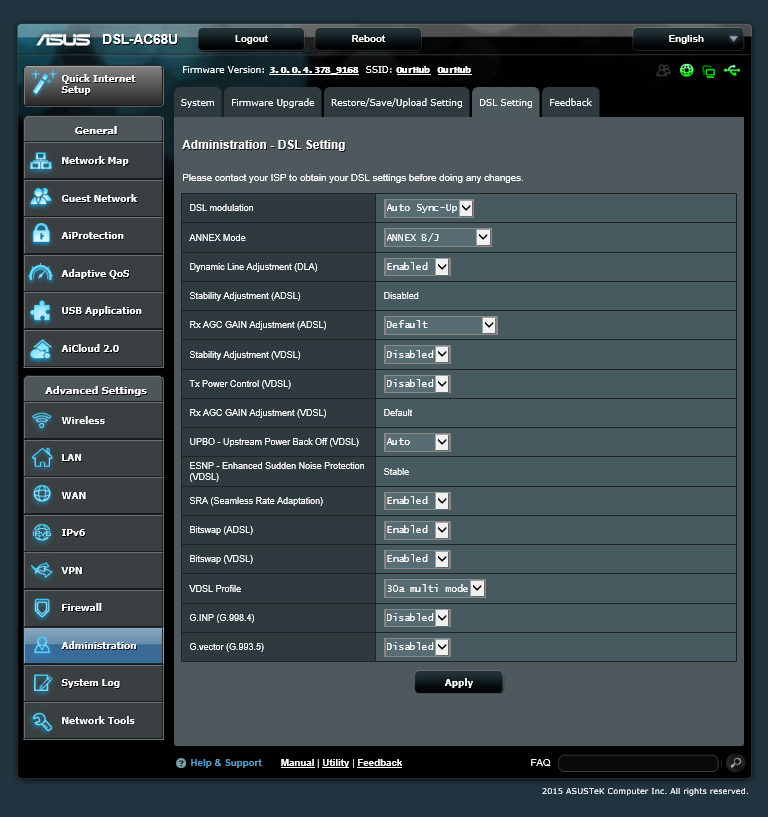The height and width of the screenshot is (817, 768).
Task: Focus the FAQ search field
Action: pyautogui.click(x=638, y=763)
